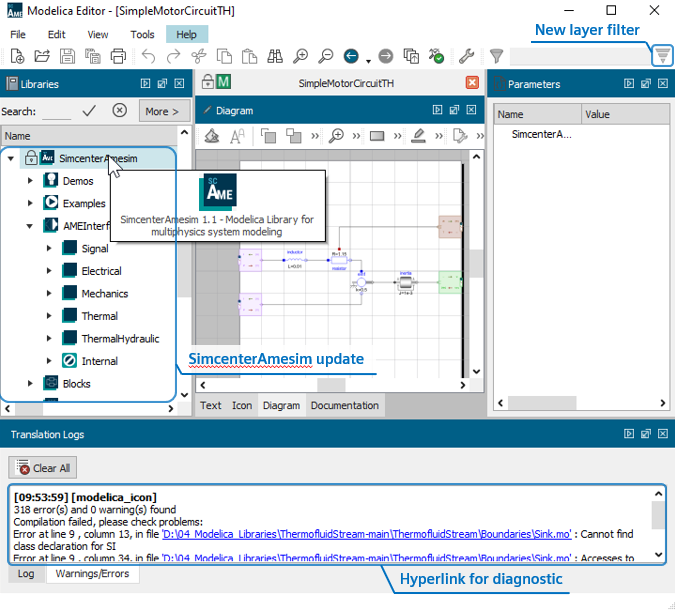
Task: Click the duplicate windows toolbar icon
Action: click(411, 56)
